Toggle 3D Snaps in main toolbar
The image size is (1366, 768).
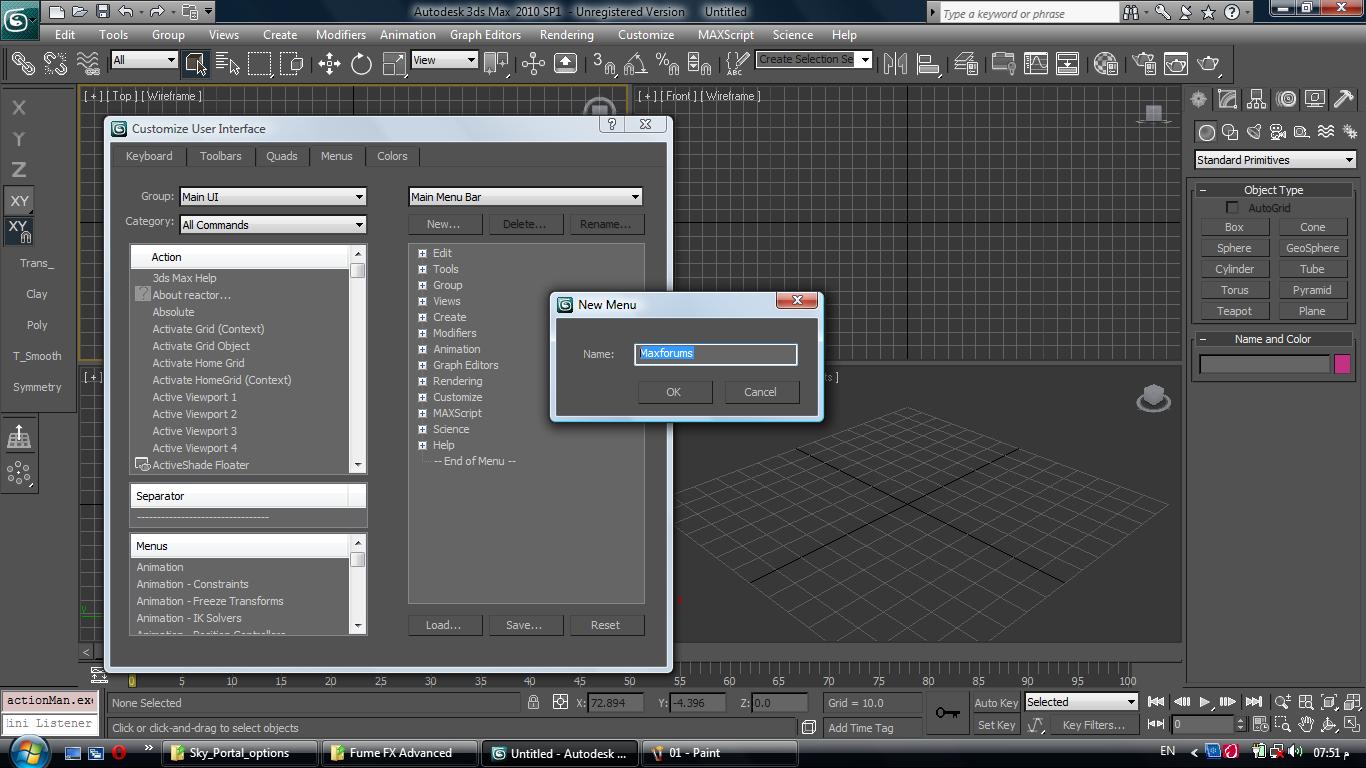[x=604, y=64]
